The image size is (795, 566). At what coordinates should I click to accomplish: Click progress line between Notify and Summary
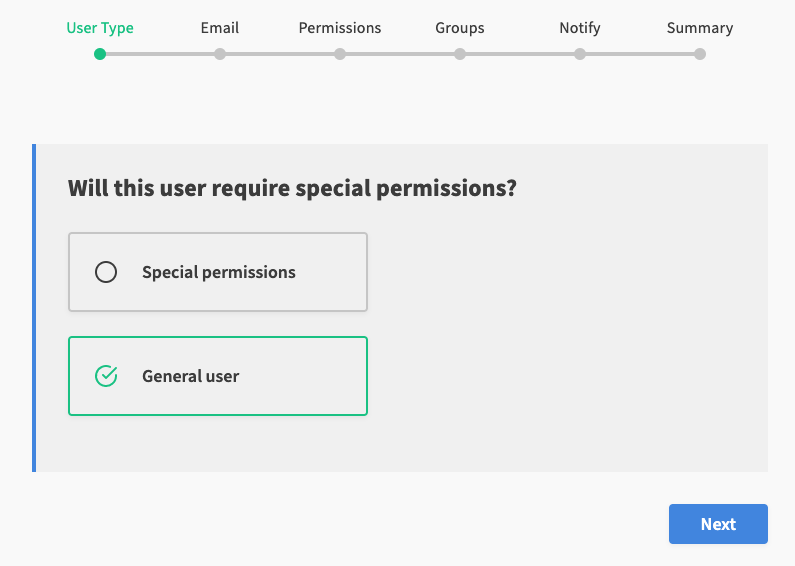tap(640, 54)
